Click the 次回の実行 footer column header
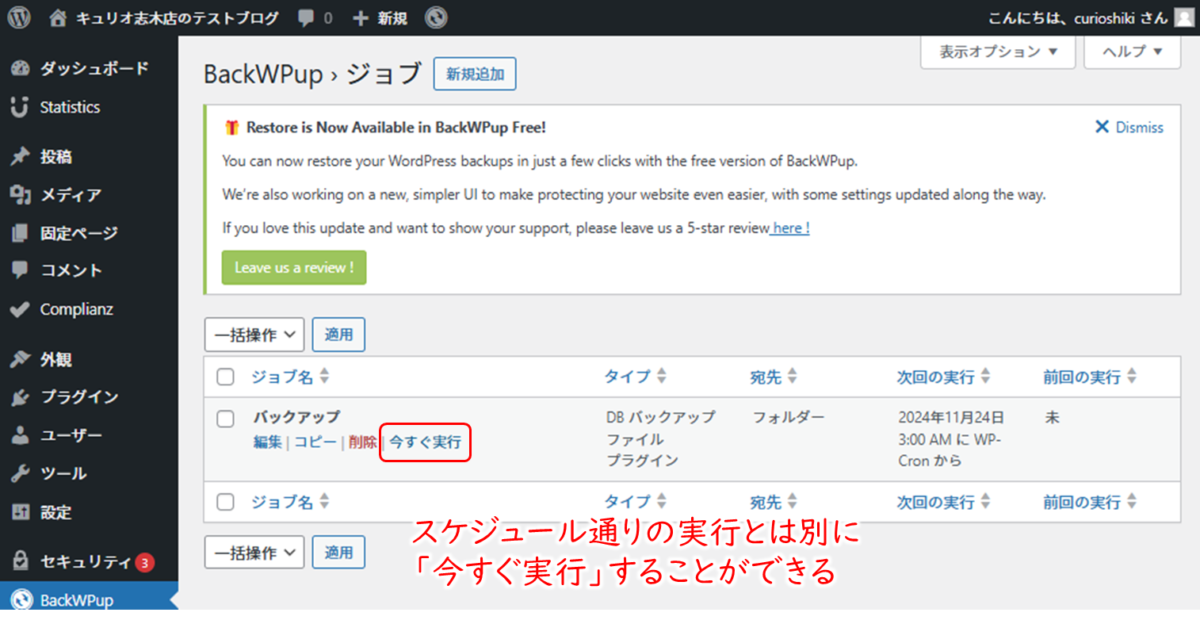This screenshot has height=620, width=1200. tap(943, 502)
